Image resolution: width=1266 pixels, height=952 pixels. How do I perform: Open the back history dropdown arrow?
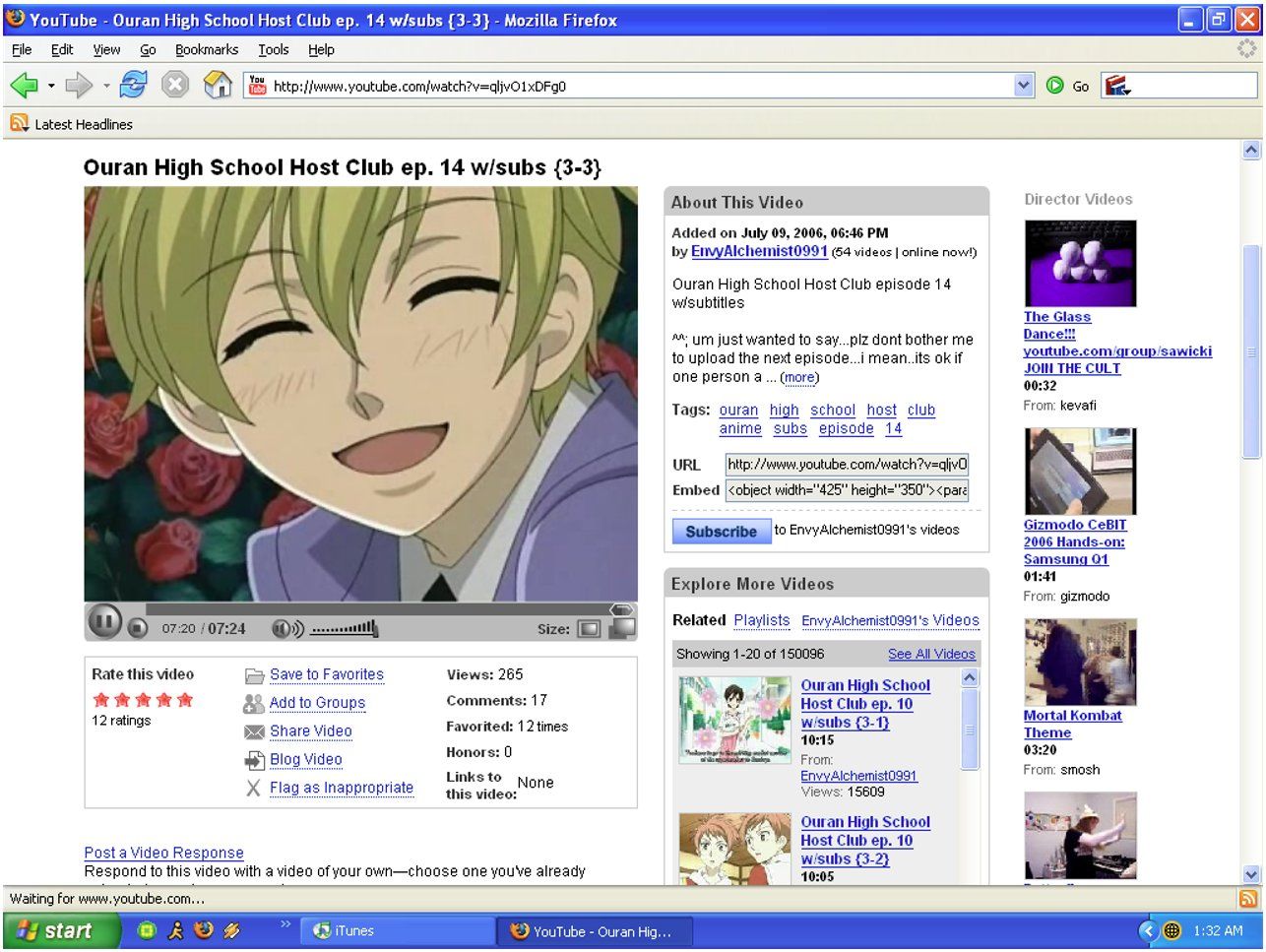pyautogui.click(x=51, y=86)
